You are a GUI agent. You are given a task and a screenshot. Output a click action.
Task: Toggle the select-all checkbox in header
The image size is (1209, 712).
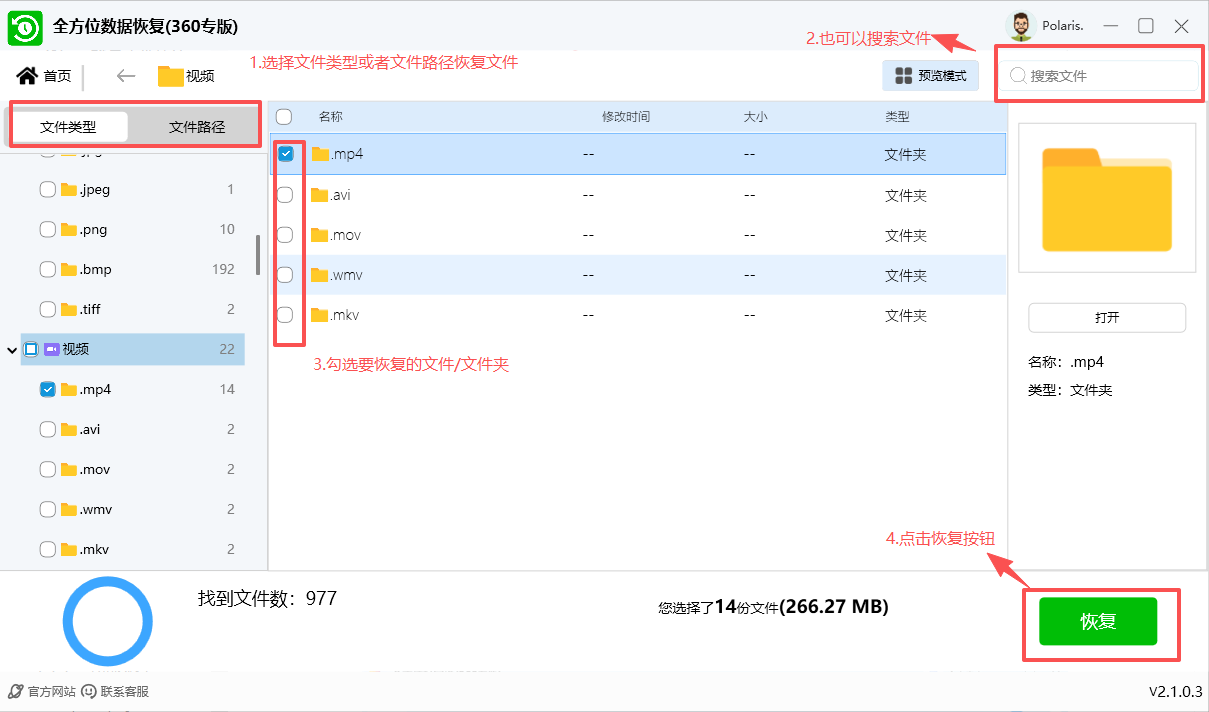[284, 117]
